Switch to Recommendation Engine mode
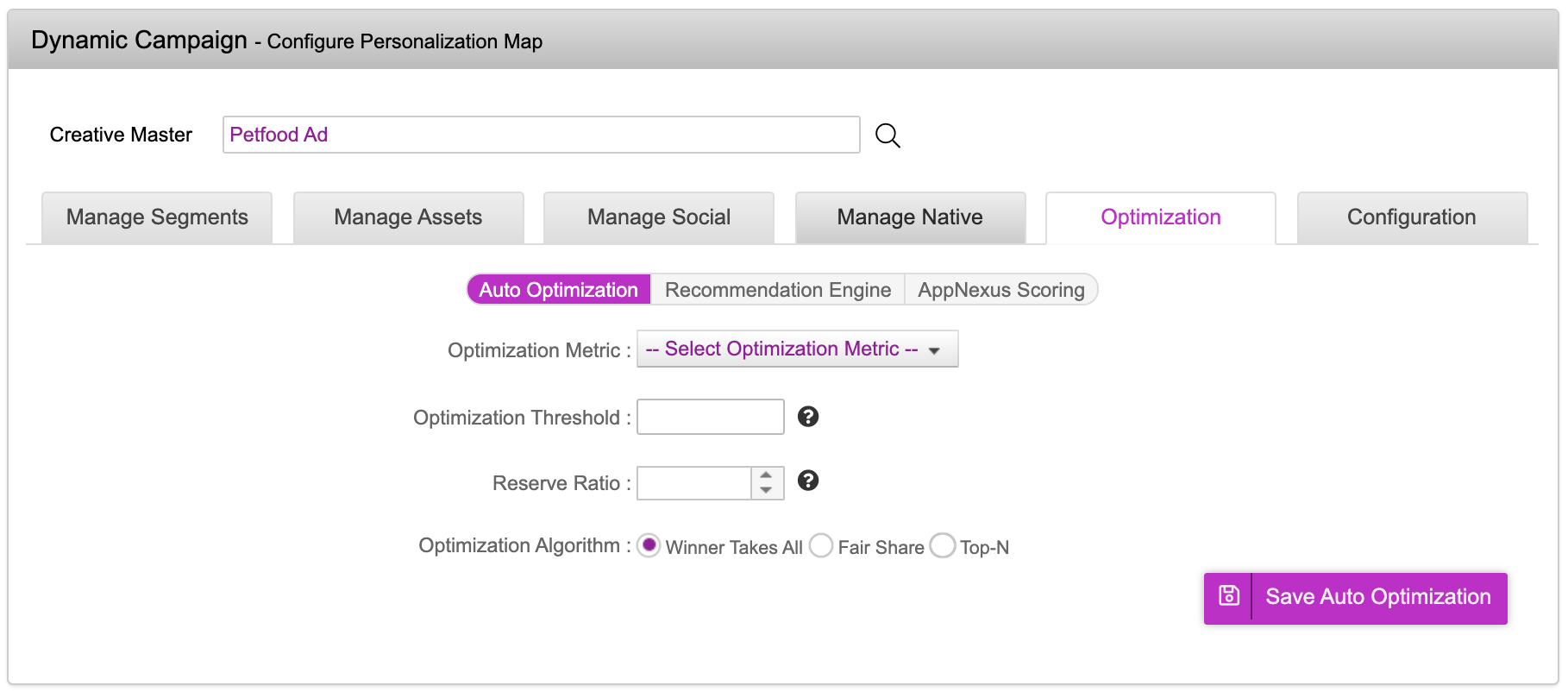The width and height of the screenshot is (1568, 692). (777, 290)
